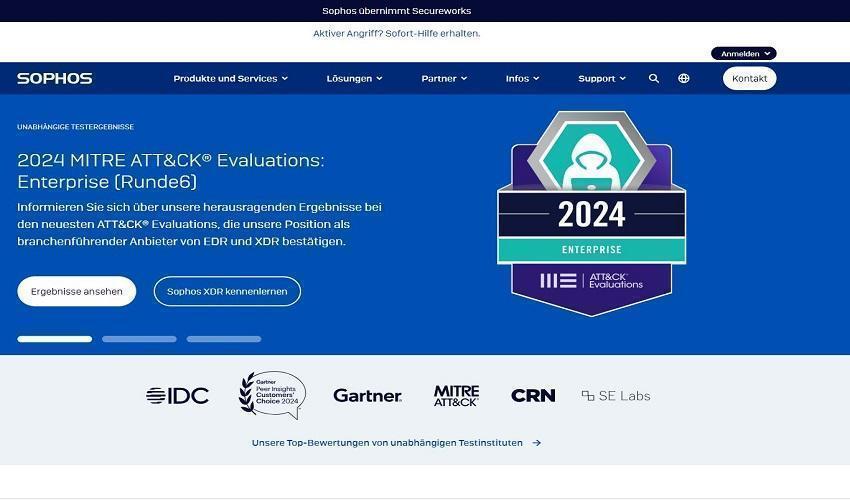Open Unsere Top-Bewertungen von unabhängigen Testinstituten link

[387, 443]
